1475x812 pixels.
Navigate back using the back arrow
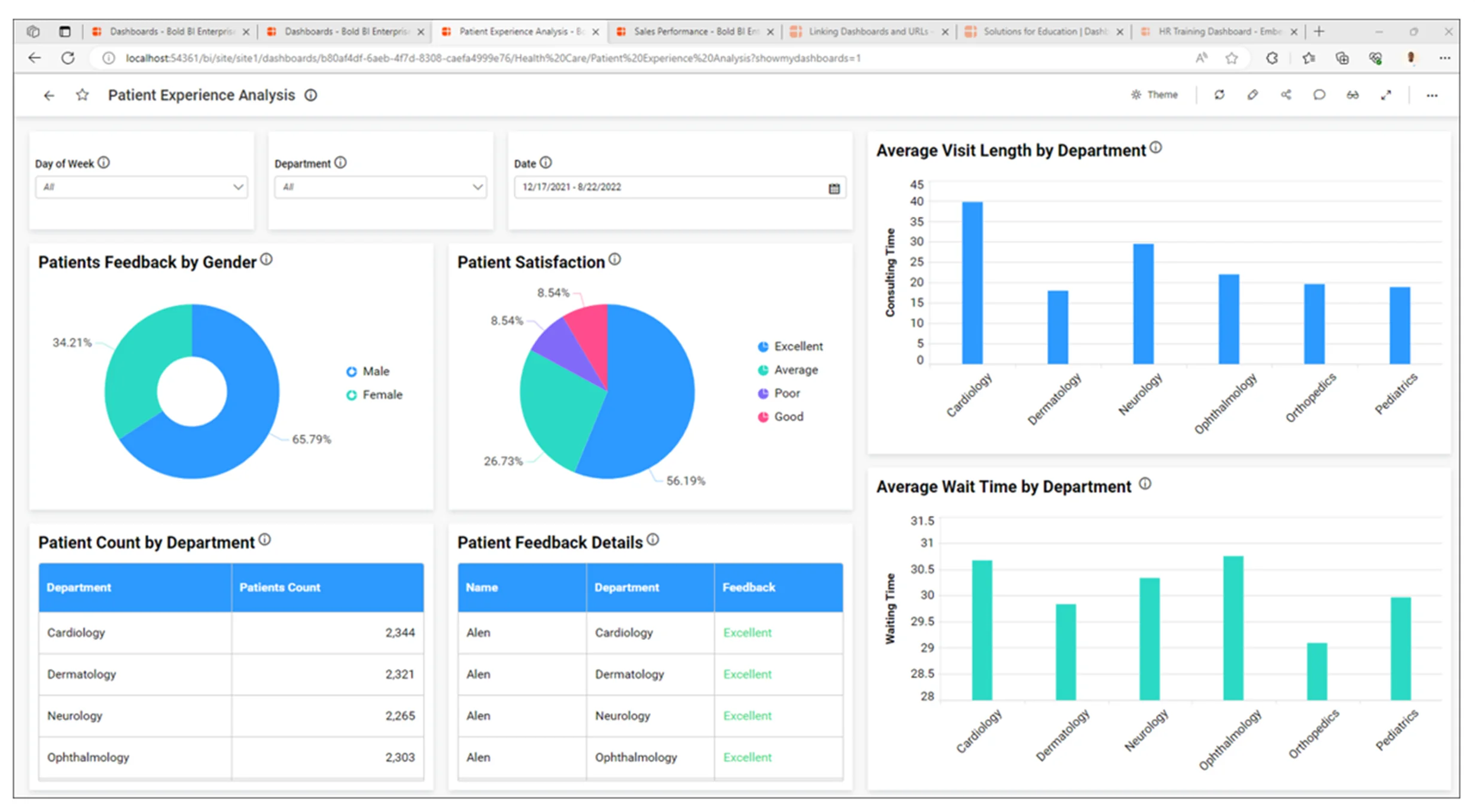(48, 95)
